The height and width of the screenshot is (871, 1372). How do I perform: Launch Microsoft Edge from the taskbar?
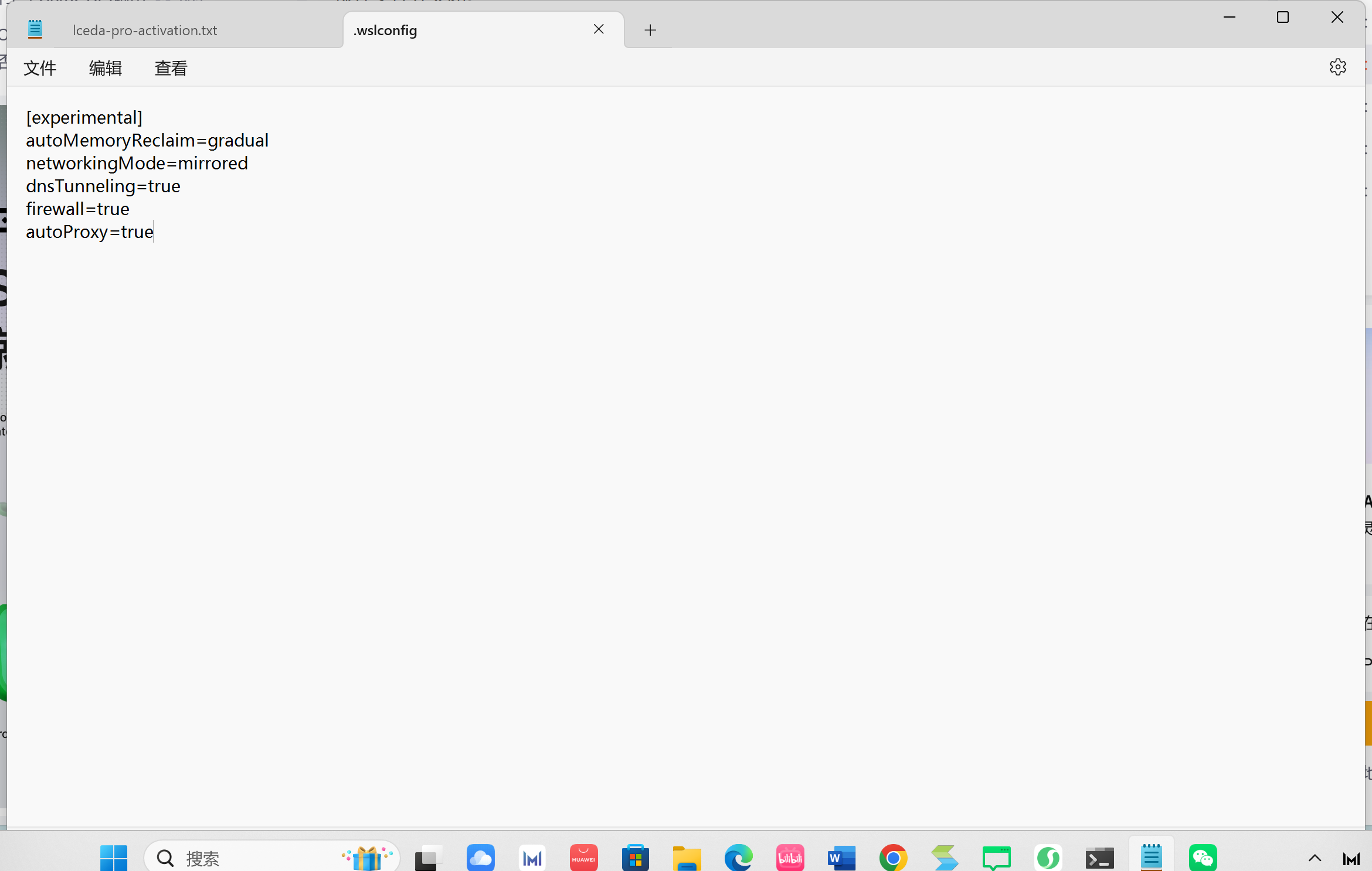(738, 858)
